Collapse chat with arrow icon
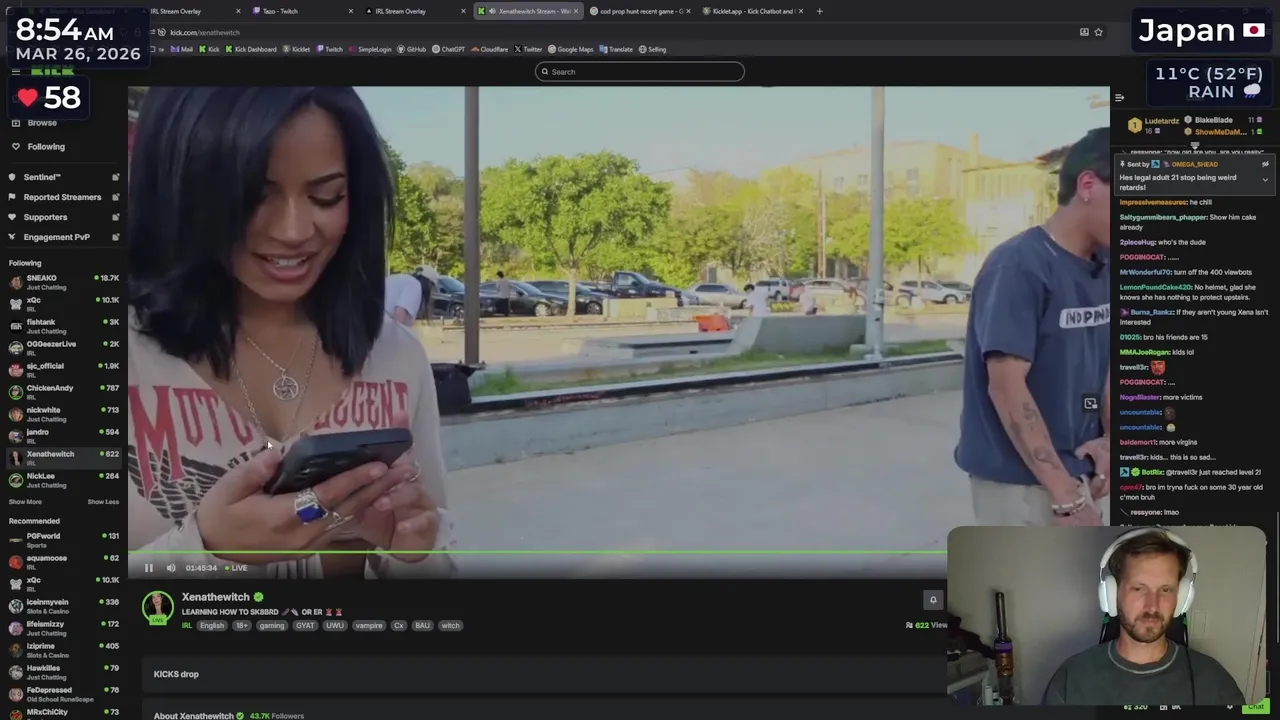The height and width of the screenshot is (720, 1280). pos(1119,97)
